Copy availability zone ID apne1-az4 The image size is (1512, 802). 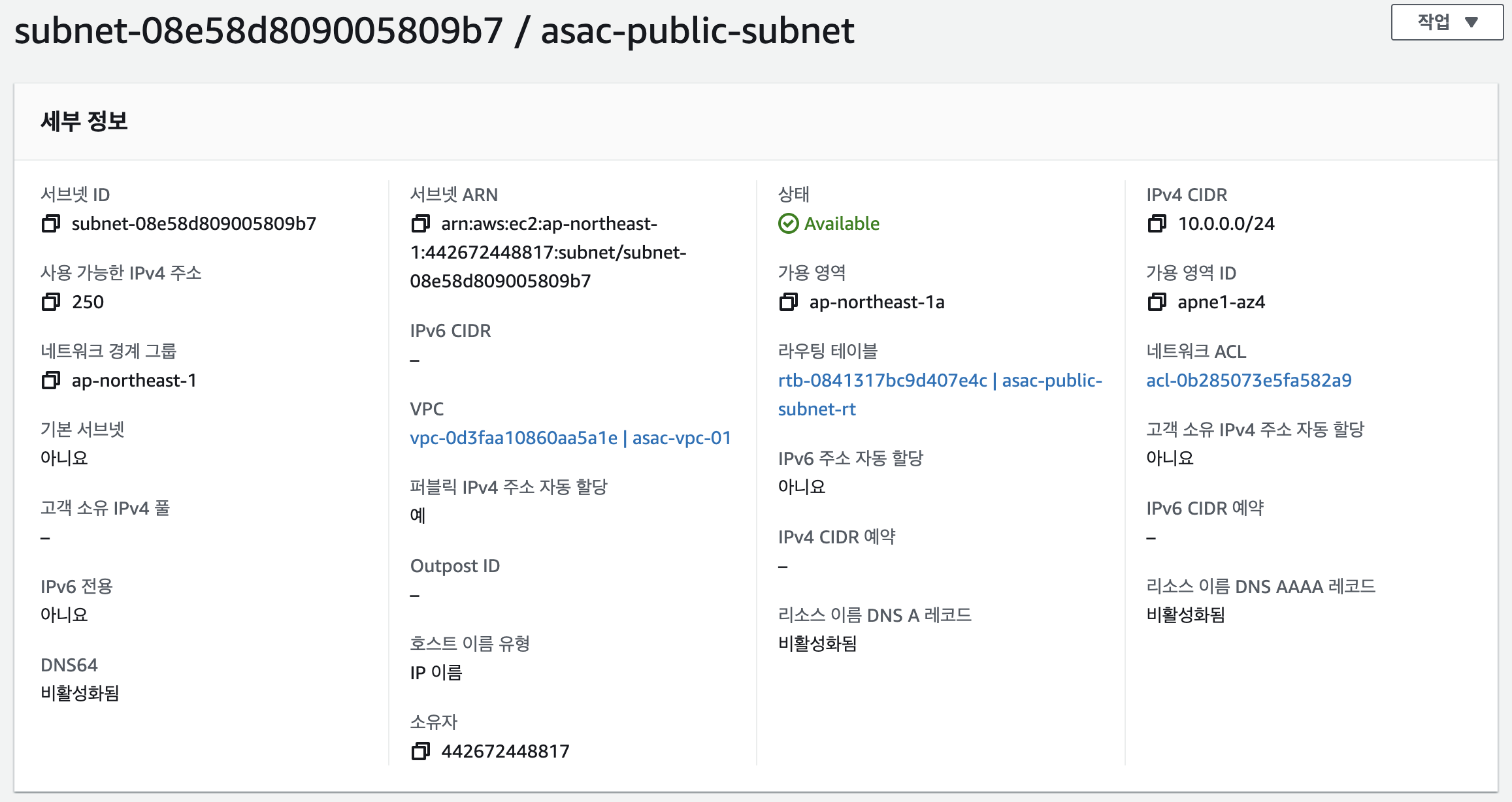[x=1157, y=302]
